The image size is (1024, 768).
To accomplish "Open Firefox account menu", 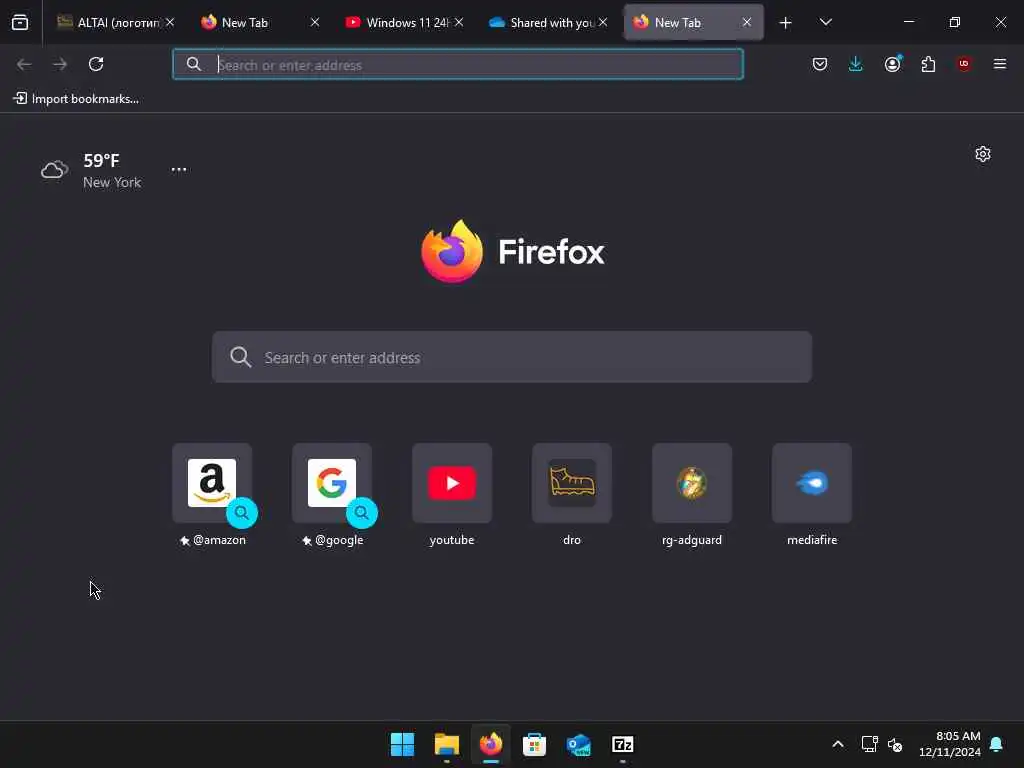I will coord(892,64).
